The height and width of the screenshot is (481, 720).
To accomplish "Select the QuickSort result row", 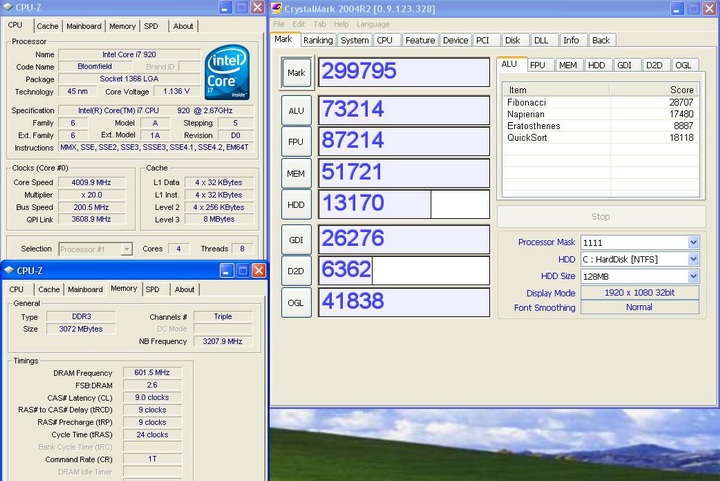I will (601, 137).
